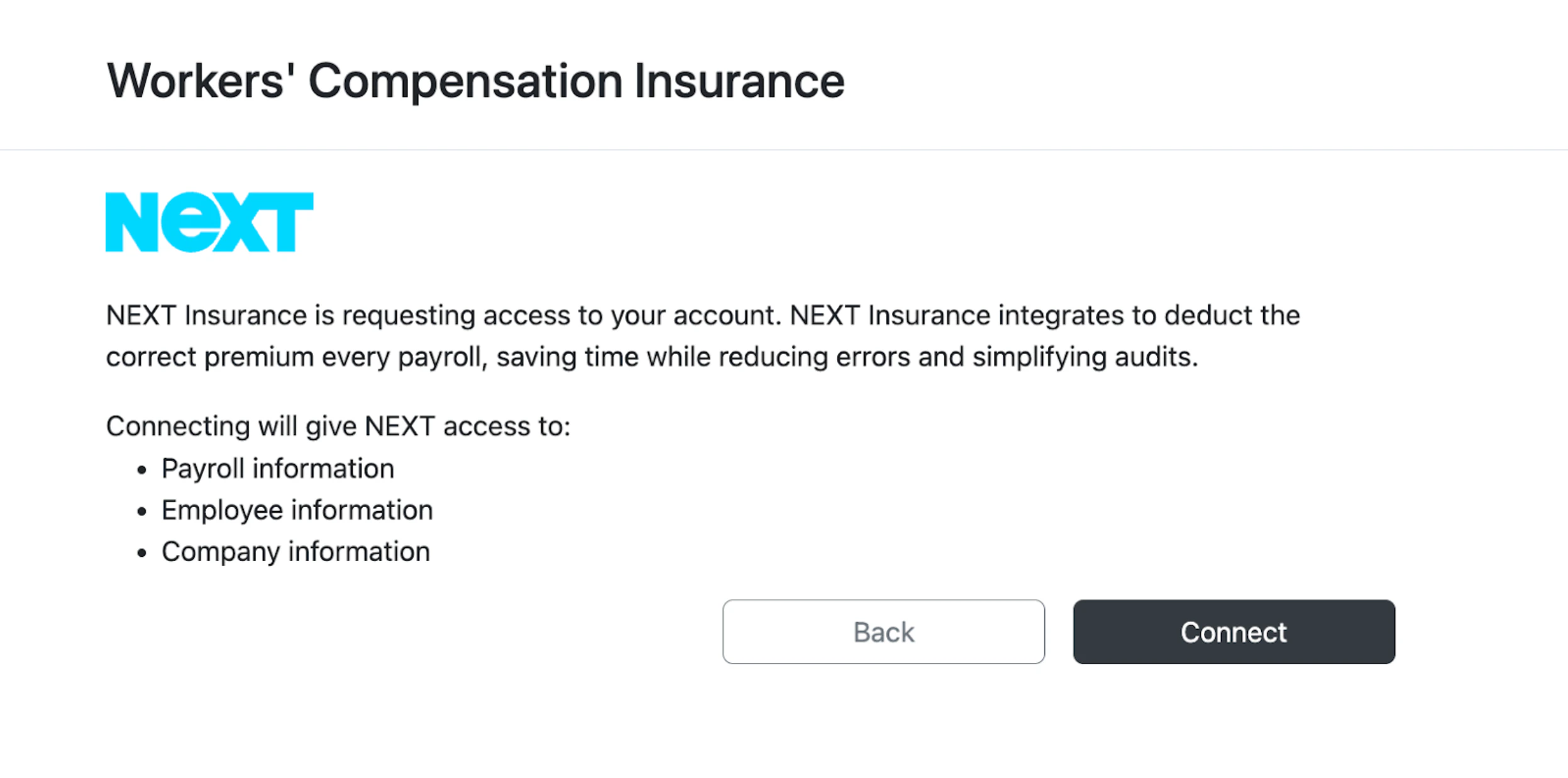The width and height of the screenshot is (1568, 778).
Task: Click the bullet before Company information
Action: tap(141, 553)
